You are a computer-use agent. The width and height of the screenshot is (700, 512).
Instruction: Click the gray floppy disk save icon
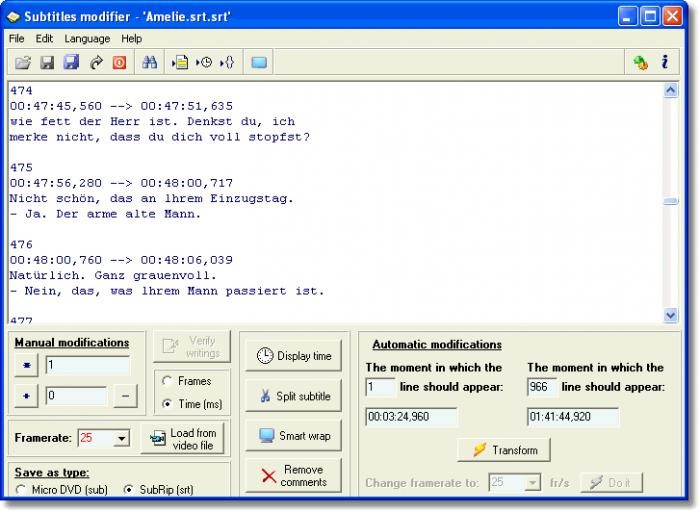47,62
